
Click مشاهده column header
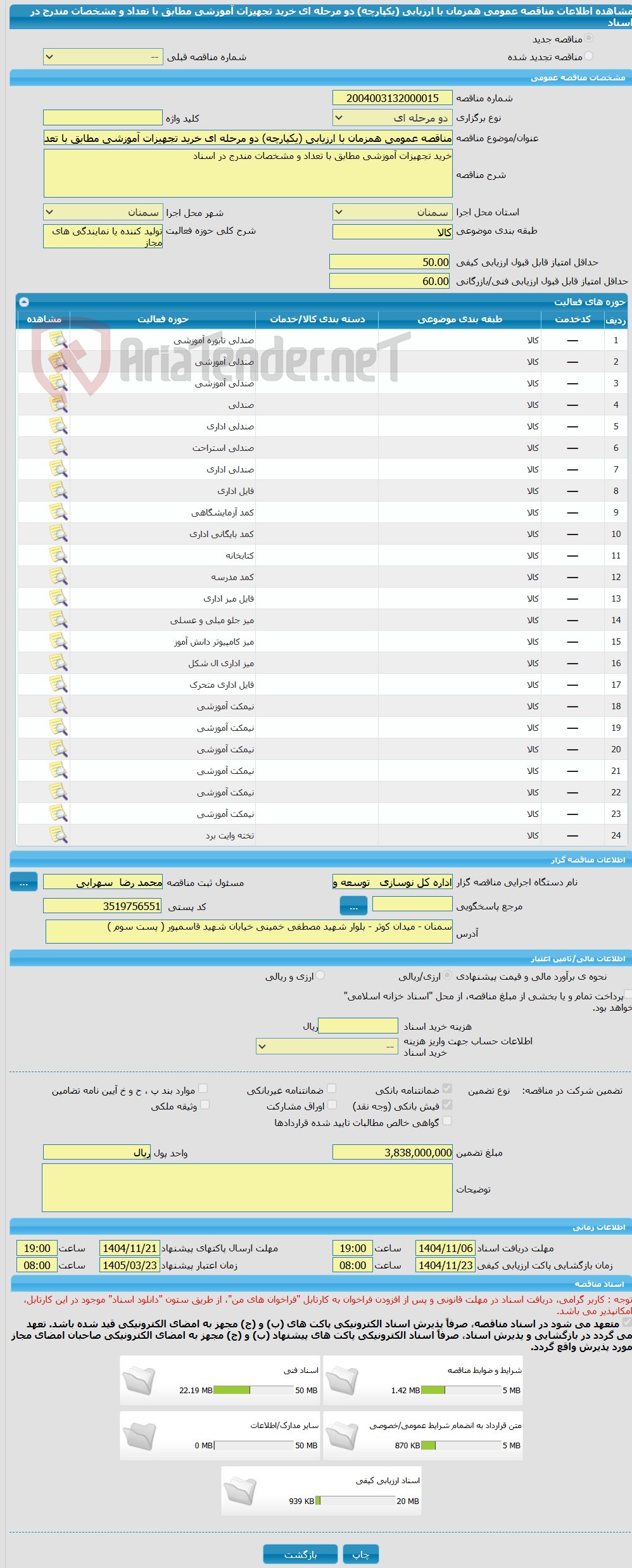tap(44, 319)
